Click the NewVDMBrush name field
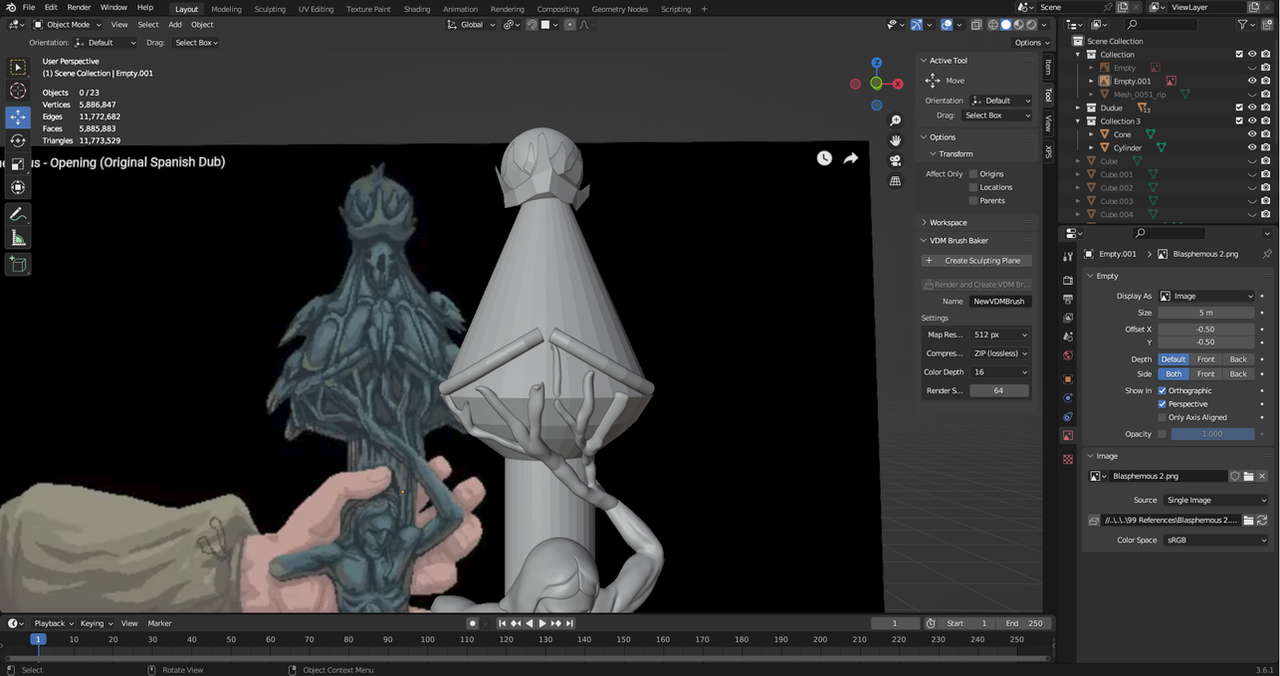The height and width of the screenshot is (676, 1280). tap(999, 301)
